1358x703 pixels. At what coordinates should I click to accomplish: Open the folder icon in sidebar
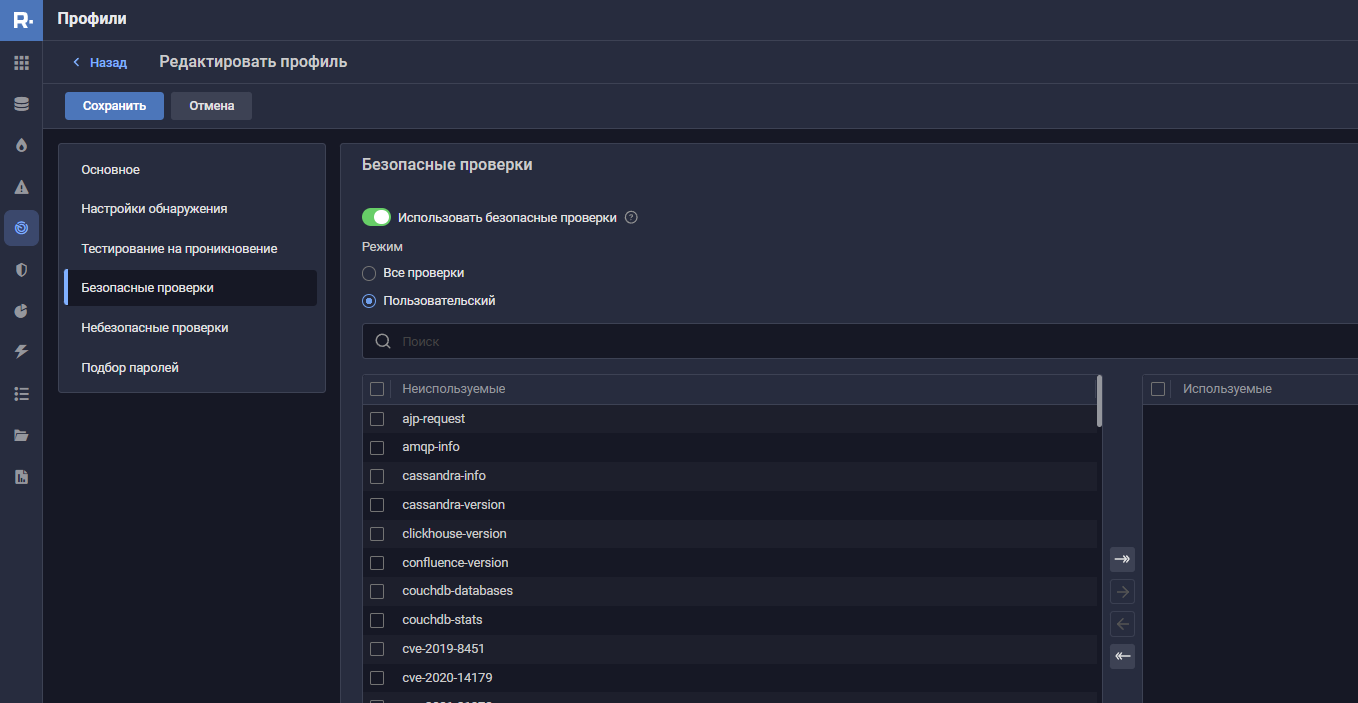[x=21, y=435]
